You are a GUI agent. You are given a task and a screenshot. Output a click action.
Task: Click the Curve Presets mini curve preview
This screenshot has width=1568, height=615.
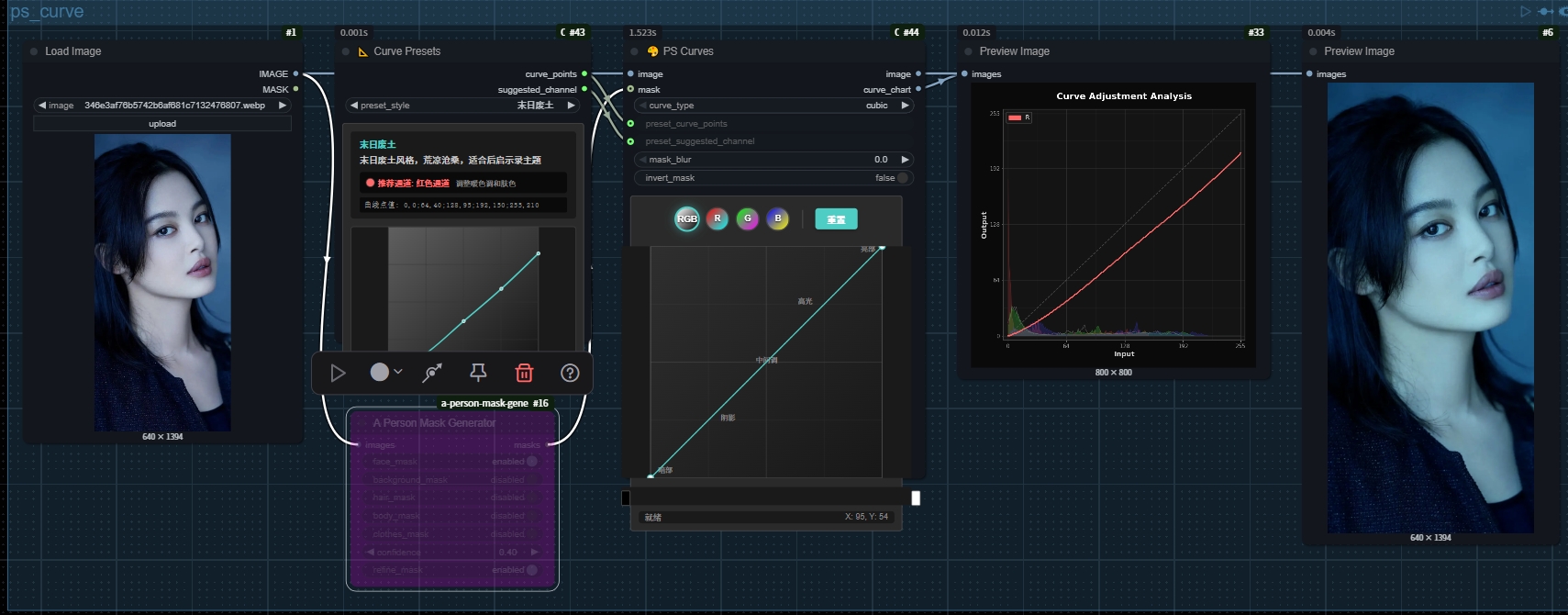[463, 289]
